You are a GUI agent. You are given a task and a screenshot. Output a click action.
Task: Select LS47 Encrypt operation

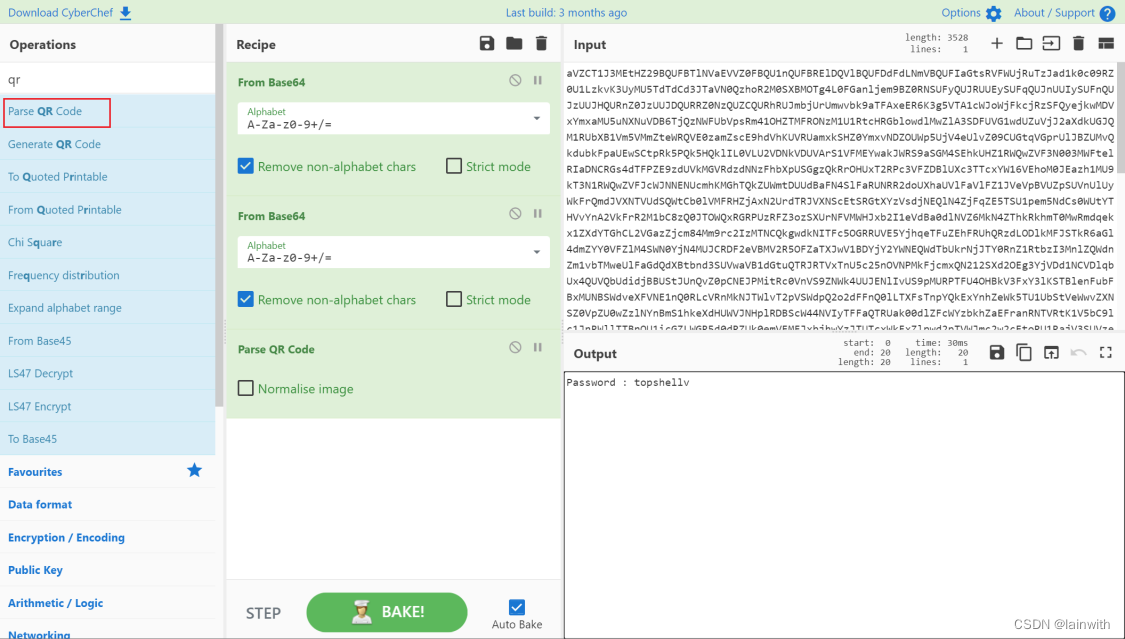pyautogui.click(x=108, y=406)
